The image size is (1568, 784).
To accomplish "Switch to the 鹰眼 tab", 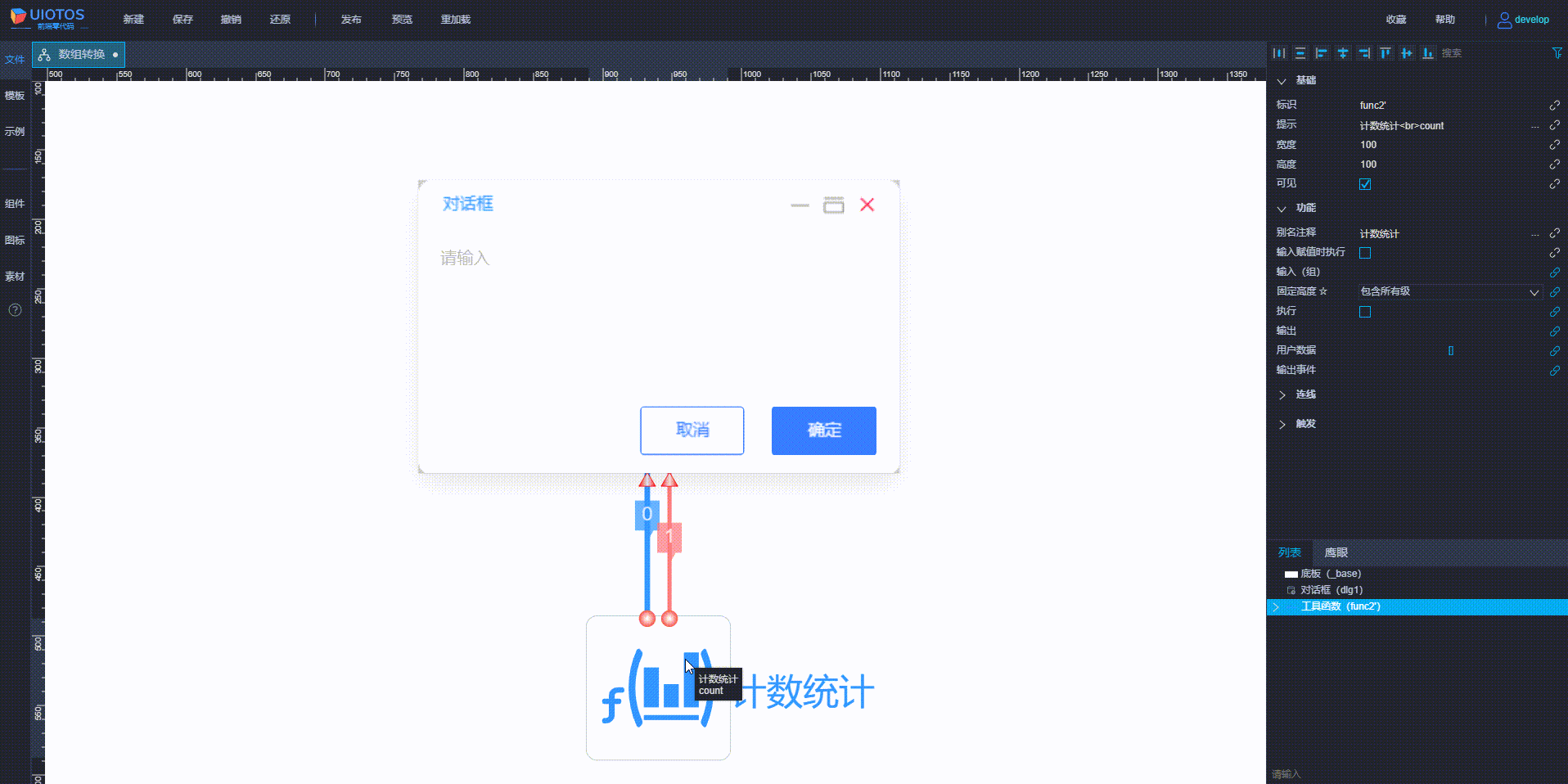I will tap(1335, 552).
